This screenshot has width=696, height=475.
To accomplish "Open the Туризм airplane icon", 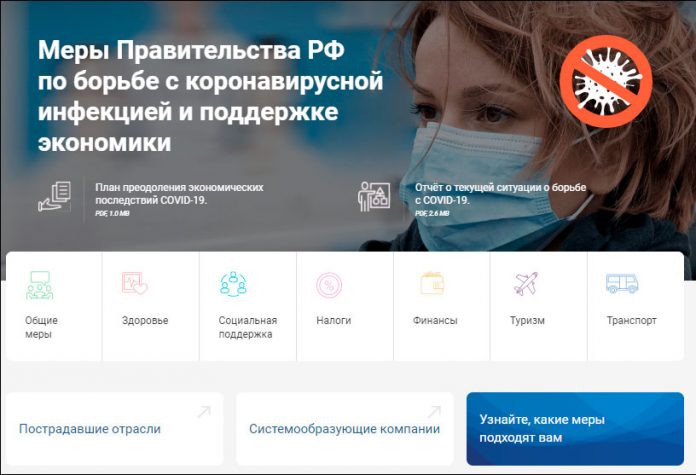I will [x=526, y=284].
